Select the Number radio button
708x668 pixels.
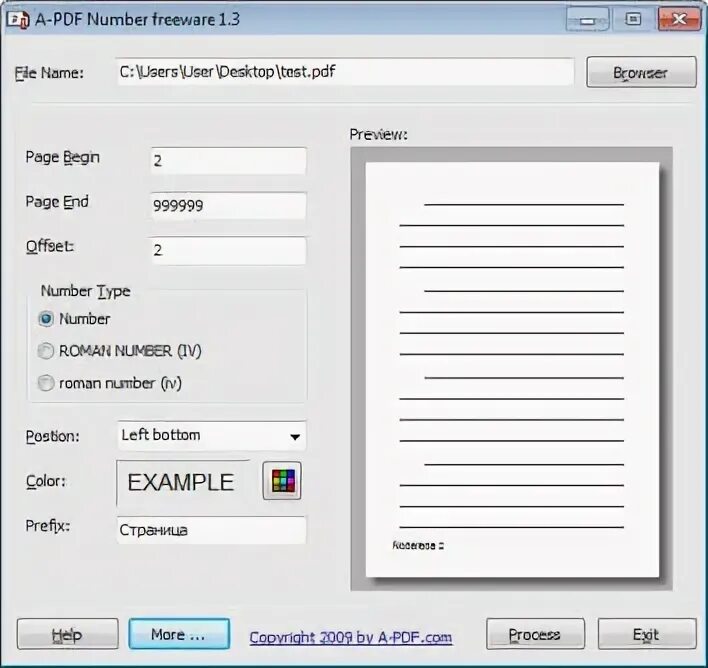[46, 319]
